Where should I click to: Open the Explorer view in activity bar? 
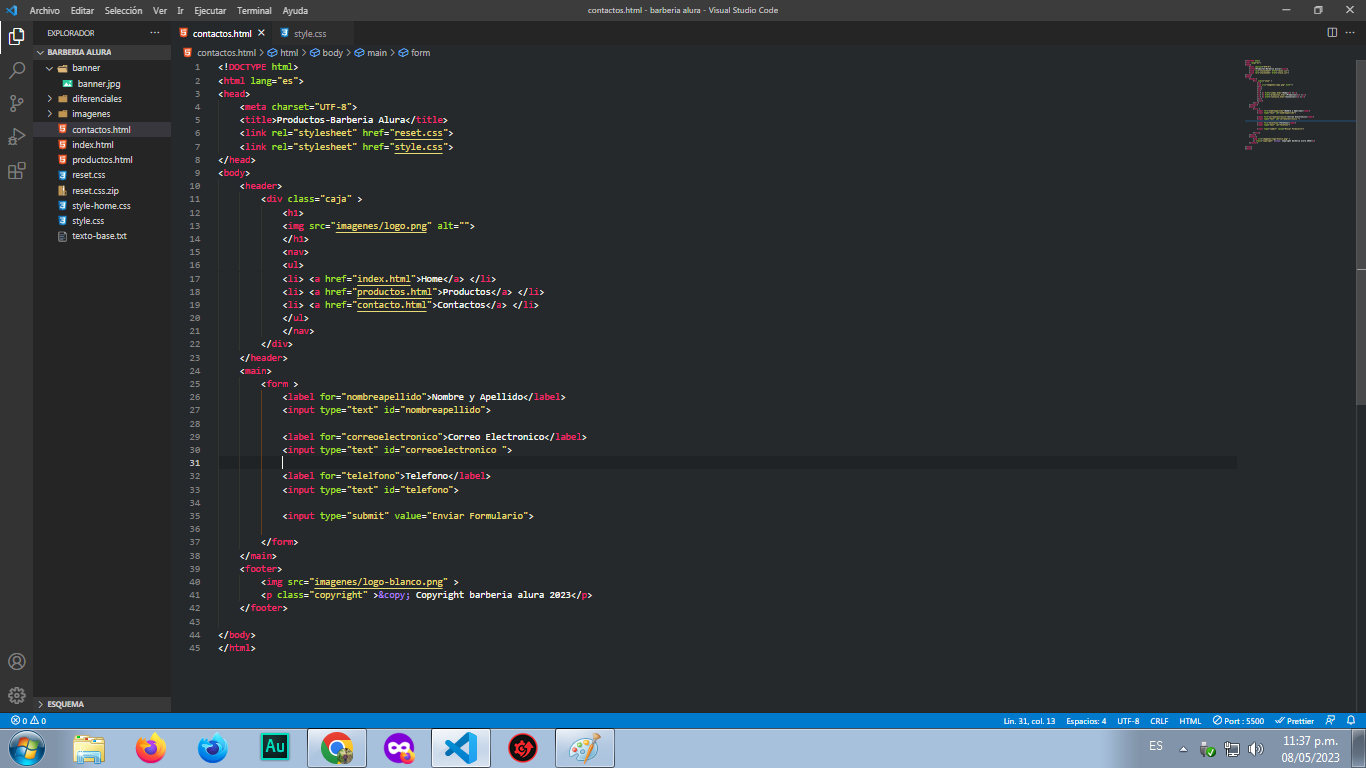click(16, 37)
